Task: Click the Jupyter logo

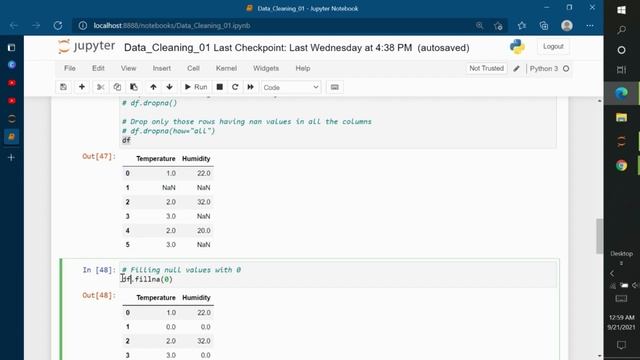Action: tap(86, 47)
